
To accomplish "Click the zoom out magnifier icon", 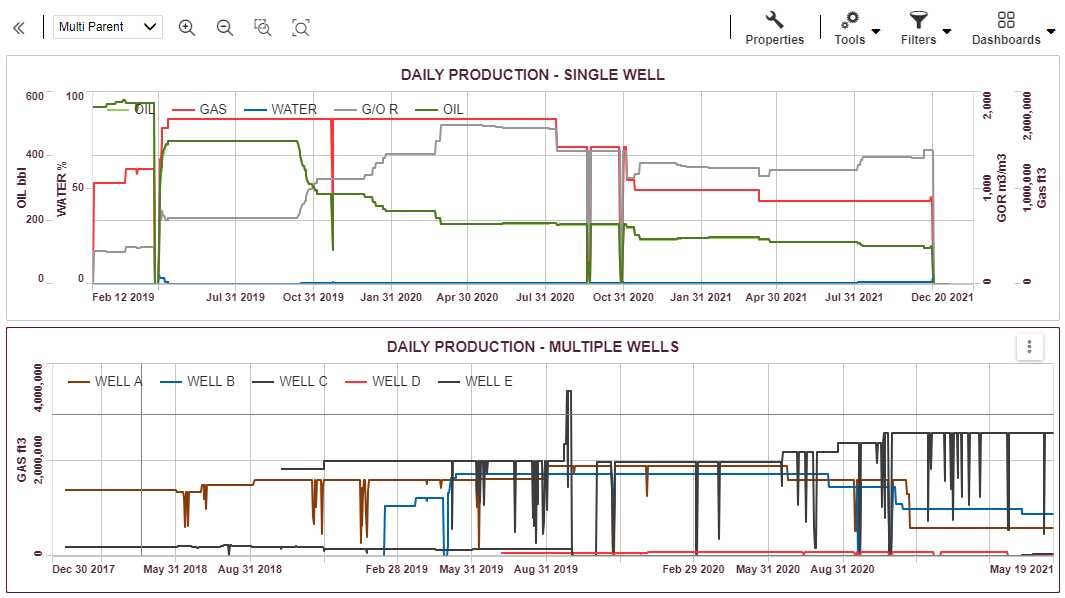I will (x=225, y=28).
